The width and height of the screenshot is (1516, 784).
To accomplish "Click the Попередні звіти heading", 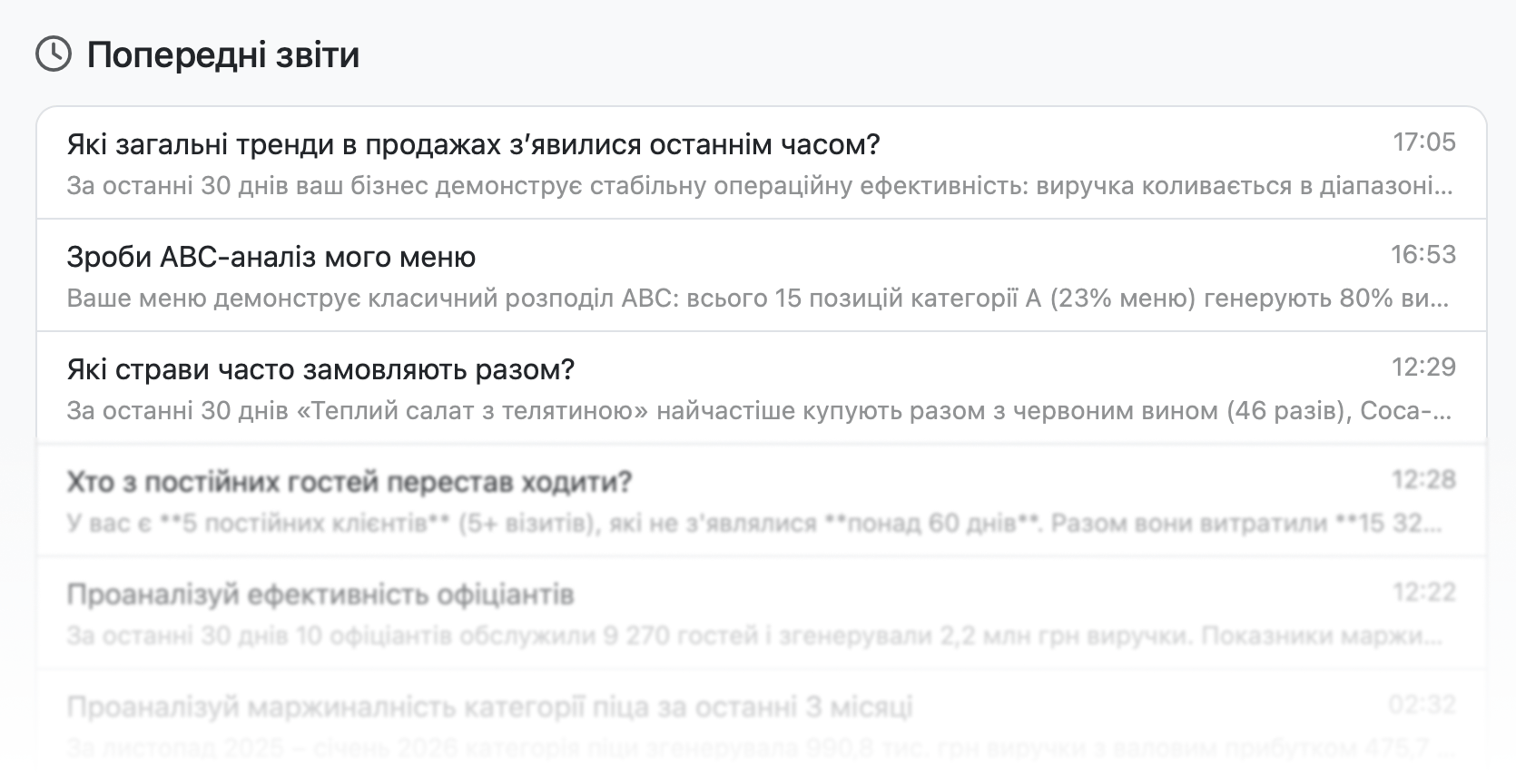I will (223, 55).
